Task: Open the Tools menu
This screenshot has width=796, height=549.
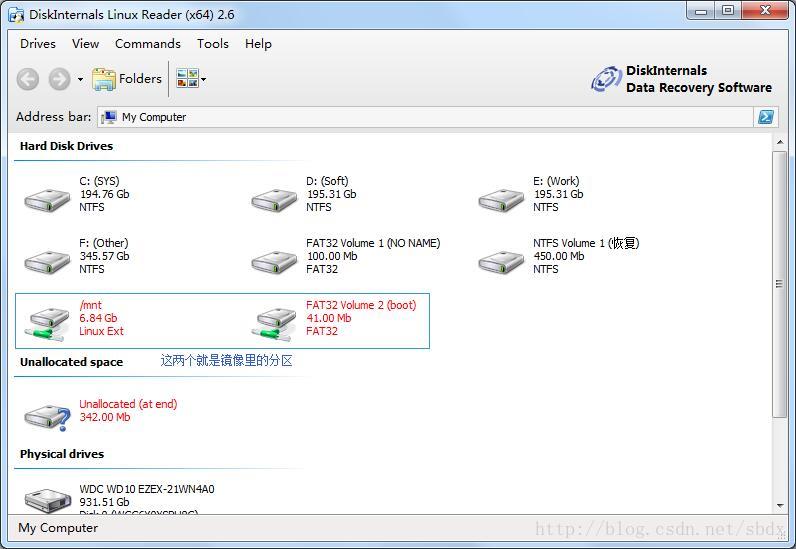Action: [x=213, y=44]
